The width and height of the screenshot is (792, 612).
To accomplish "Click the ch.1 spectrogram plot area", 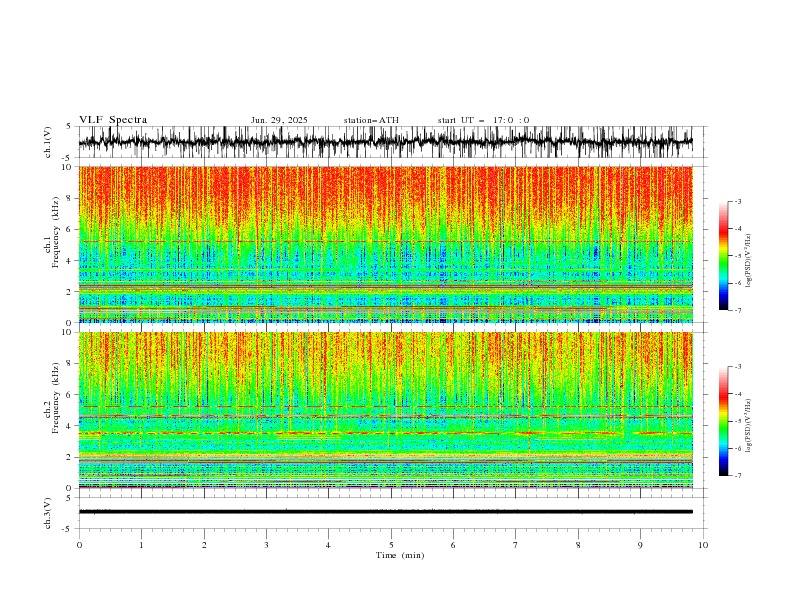I will pyautogui.click(x=386, y=244).
